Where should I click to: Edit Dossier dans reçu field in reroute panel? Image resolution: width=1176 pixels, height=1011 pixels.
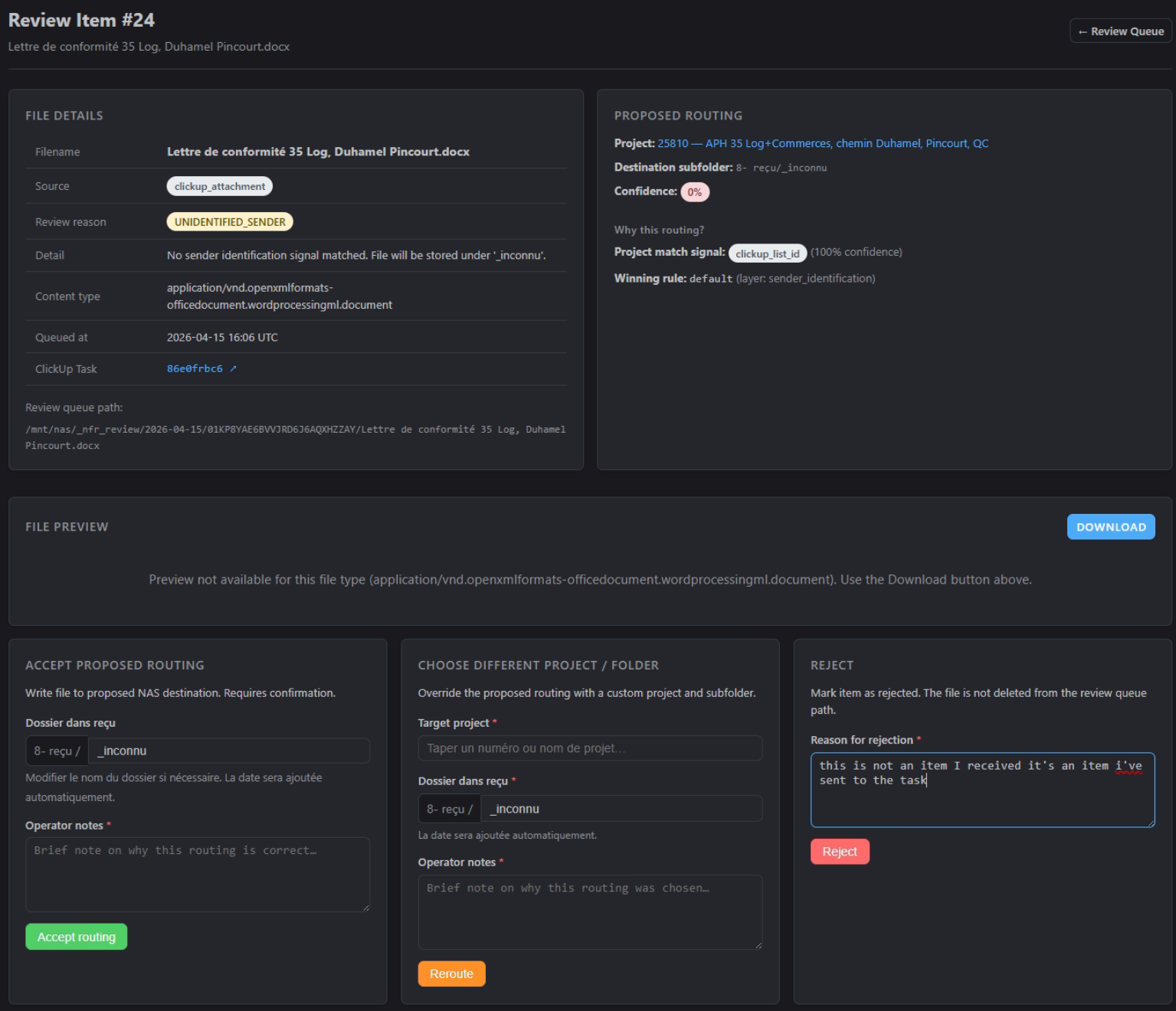(x=621, y=809)
